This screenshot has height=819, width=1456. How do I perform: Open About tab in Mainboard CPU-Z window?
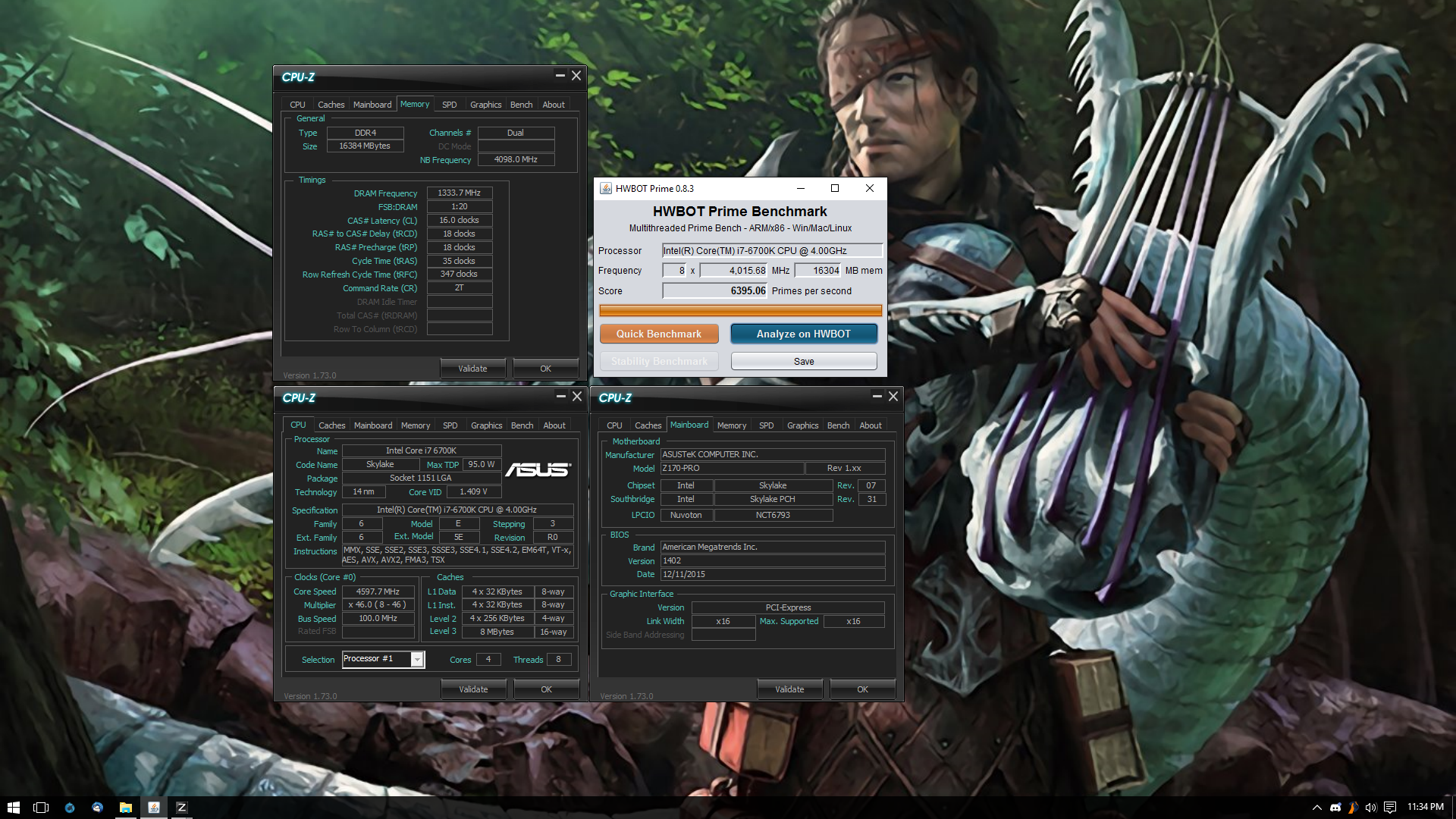point(871,425)
